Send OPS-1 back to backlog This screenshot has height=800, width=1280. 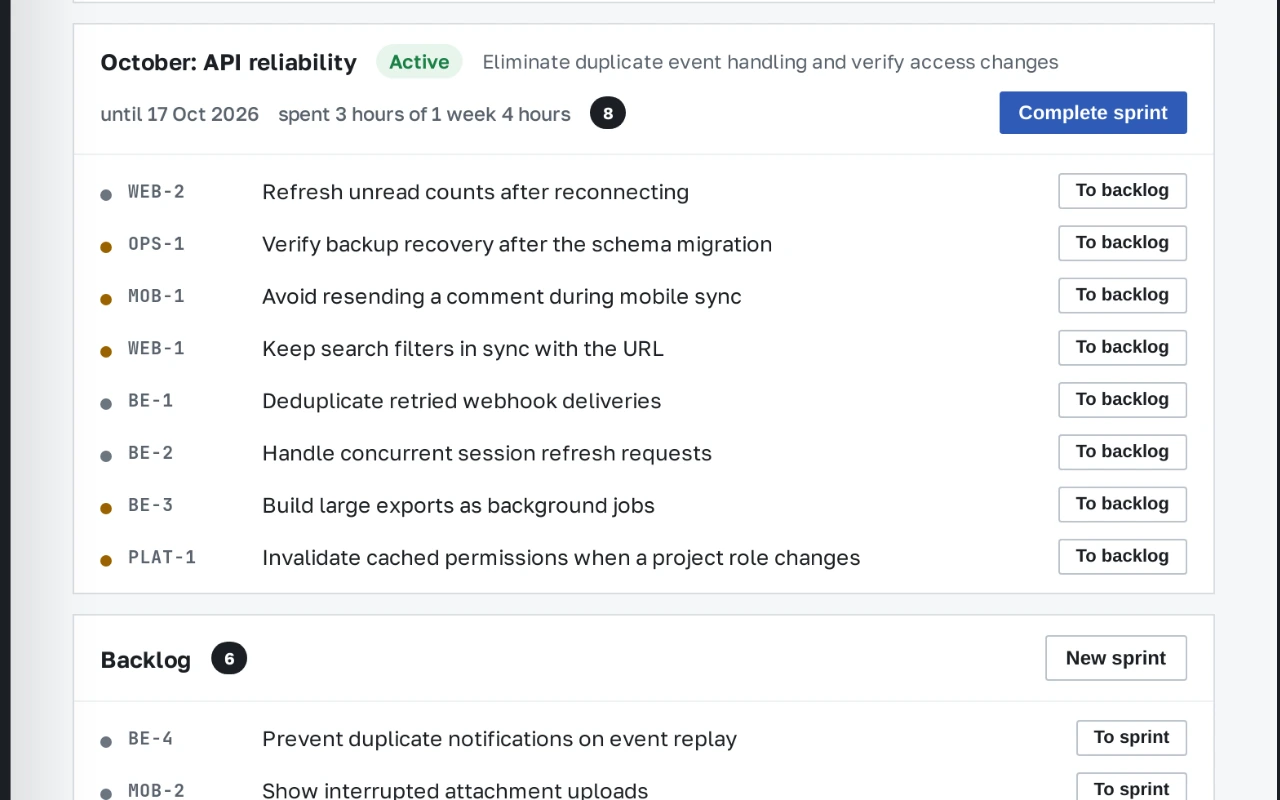click(1122, 243)
